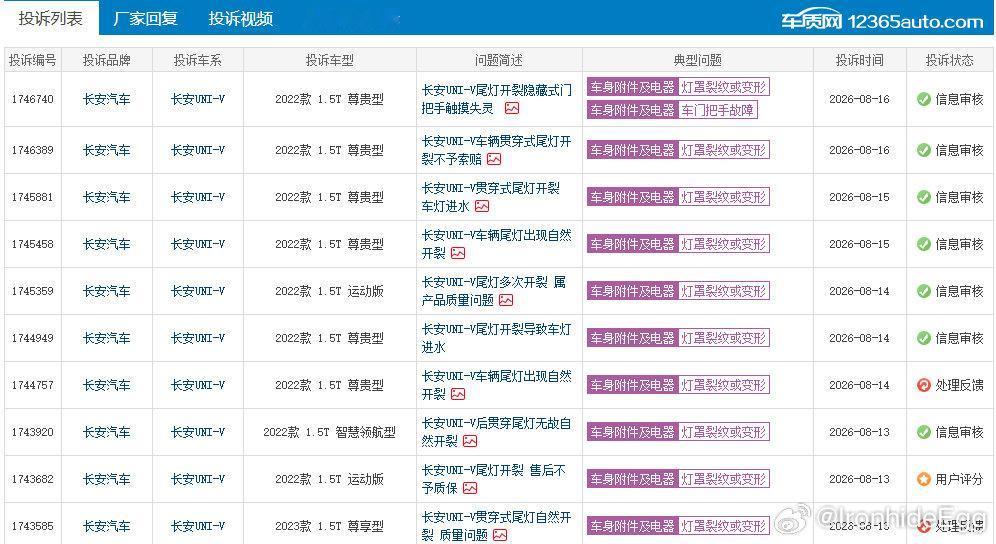Click 灯罩裂纹或变形 tag in row 1743920
The width and height of the screenshot is (996, 544).
pos(723,432)
